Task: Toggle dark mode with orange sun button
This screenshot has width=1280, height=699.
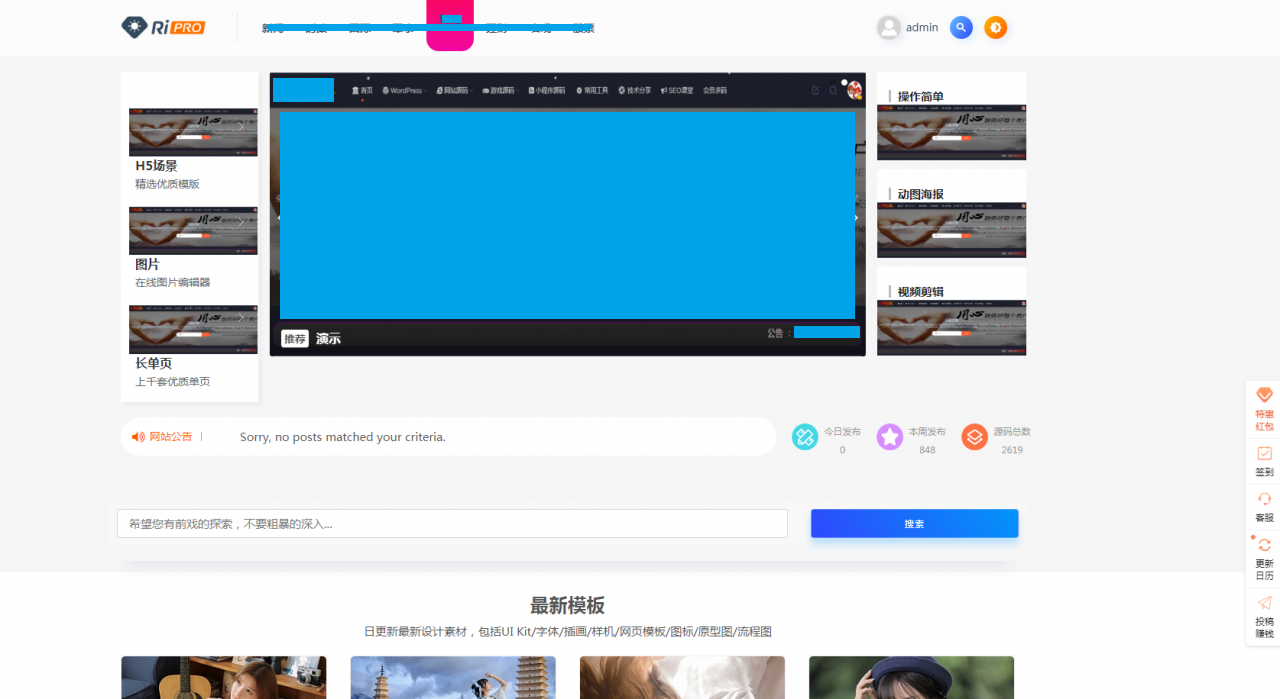Action: click(x=995, y=28)
